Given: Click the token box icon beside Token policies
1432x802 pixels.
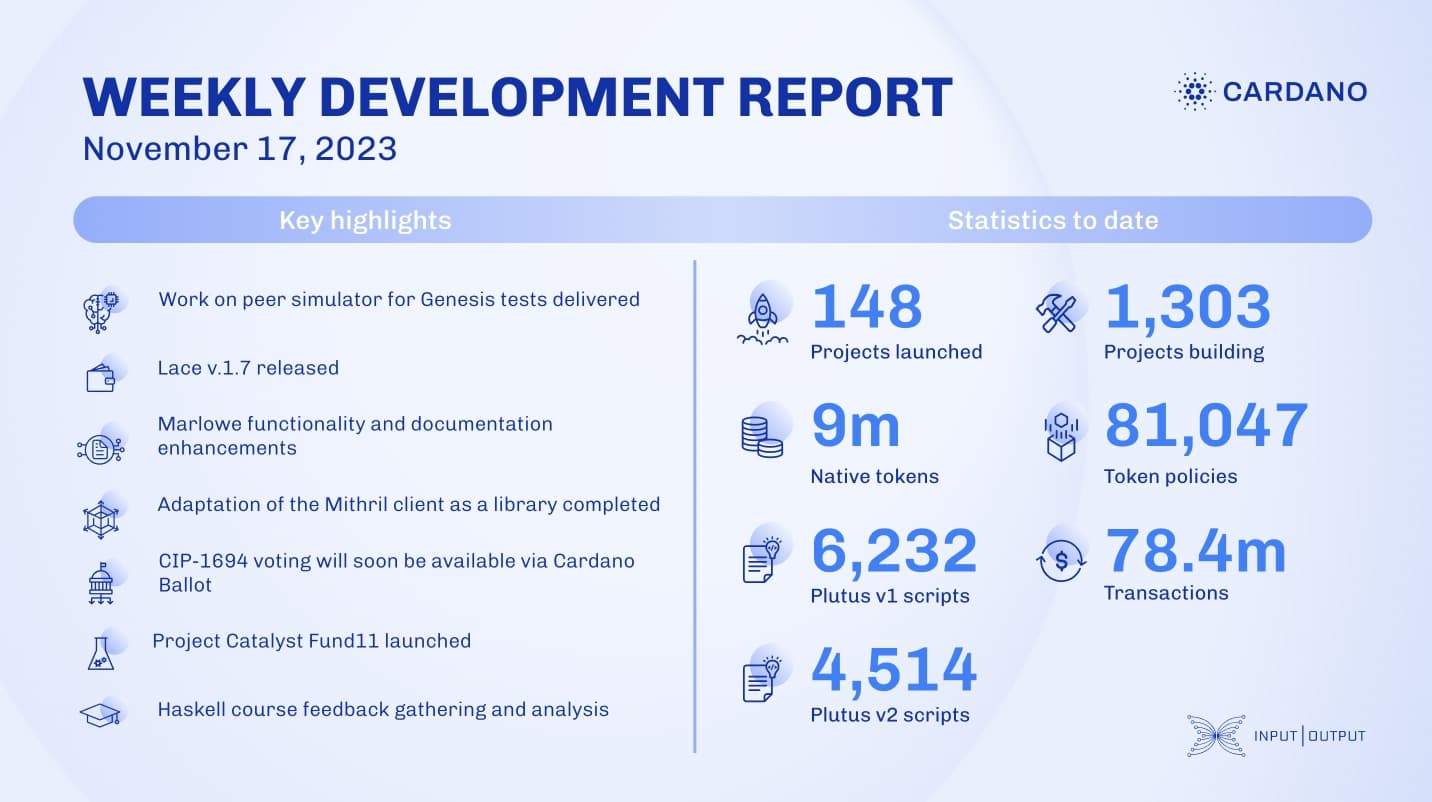Looking at the screenshot, I should pos(1059,438).
